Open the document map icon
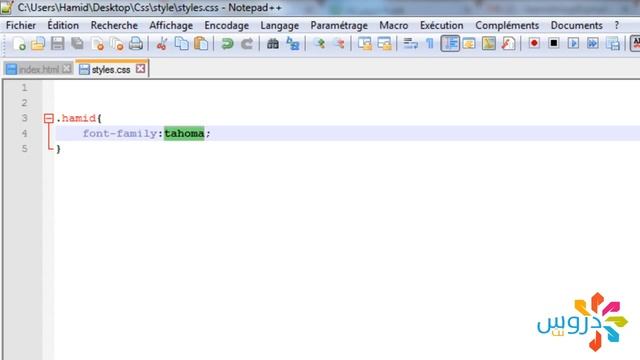This screenshot has width=640, height=360. [489, 44]
